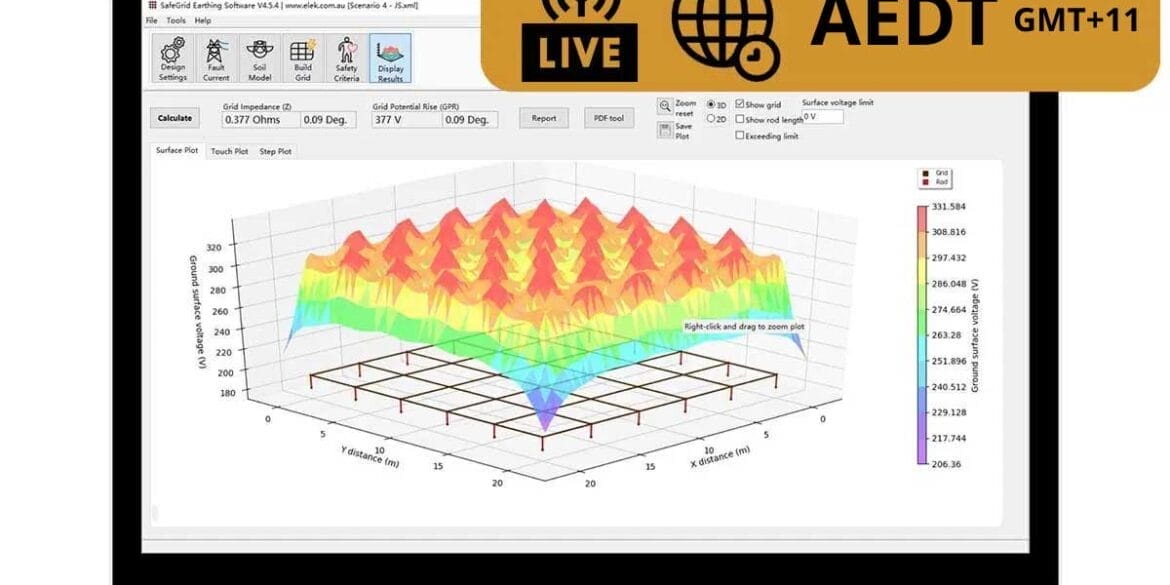This screenshot has width=1170, height=585.
Task: Open the Soil Model tool
Action: pyautogui.click(x=258, y=57)
